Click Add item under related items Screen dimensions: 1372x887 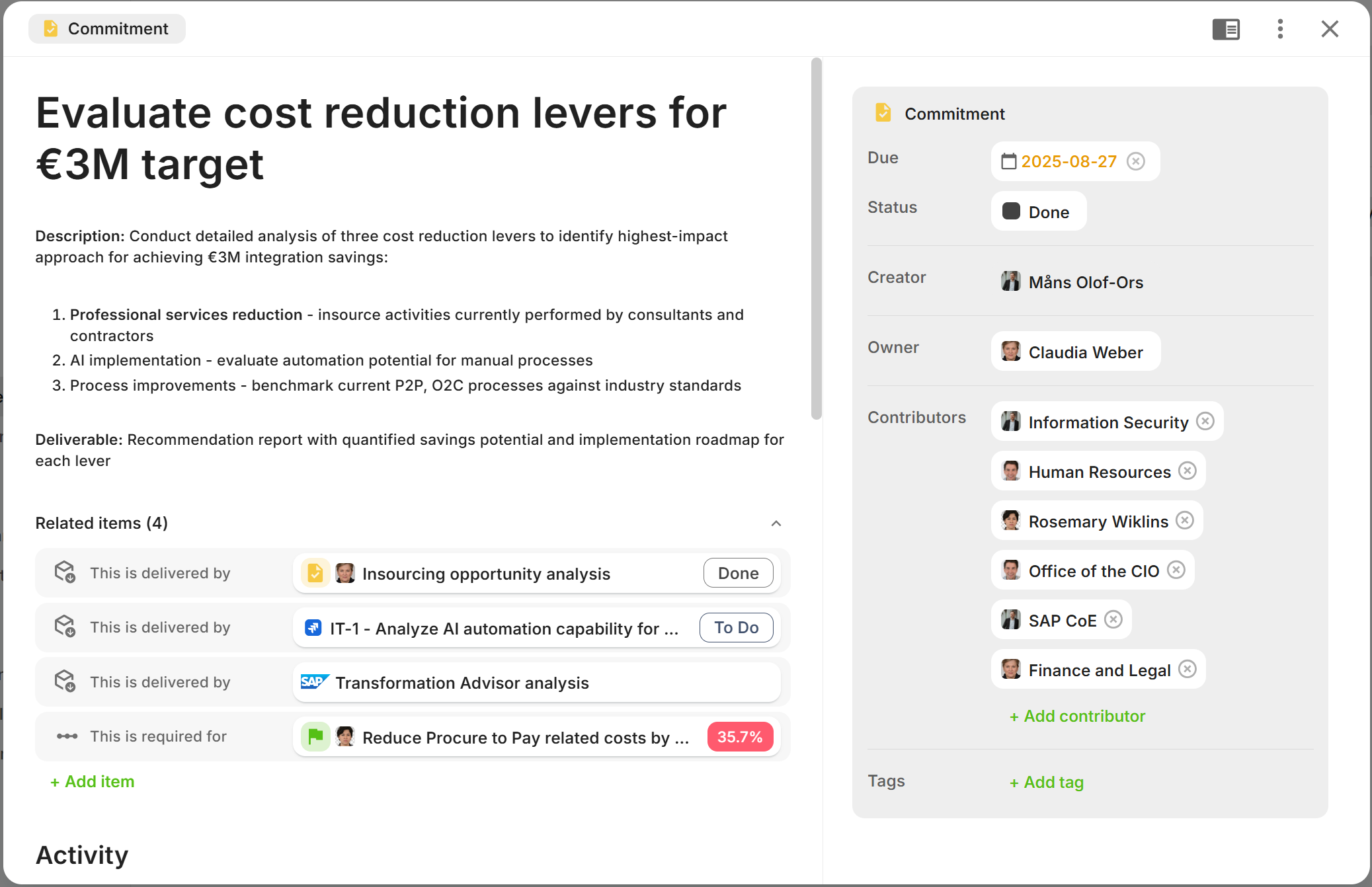[x=93, y=782]
